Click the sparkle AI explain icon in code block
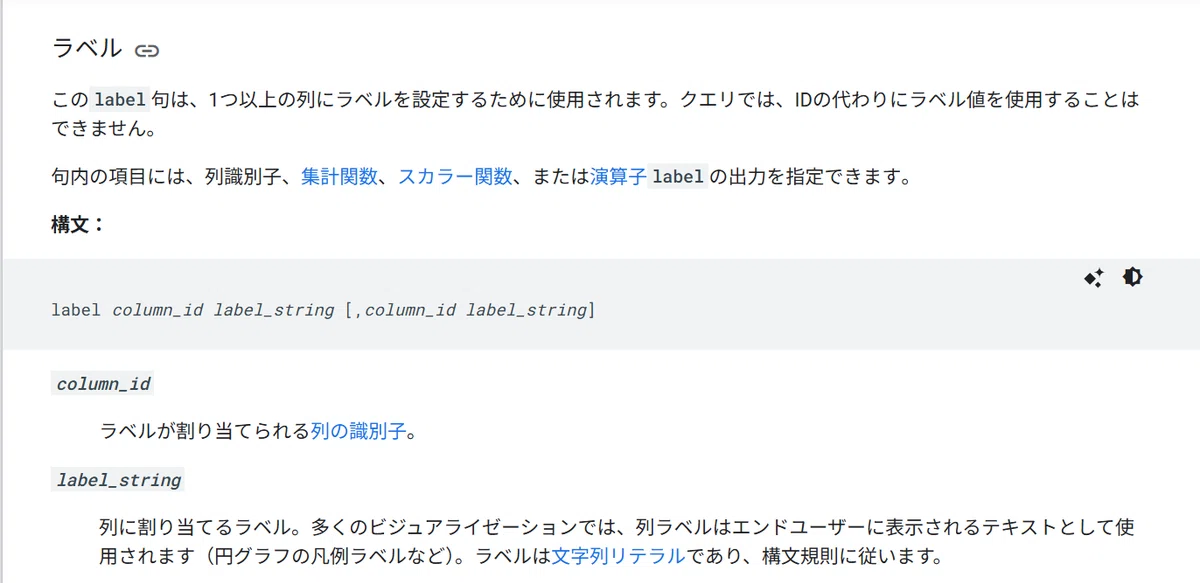Viewport: 1200px width, 583px height. (1094, 278)
